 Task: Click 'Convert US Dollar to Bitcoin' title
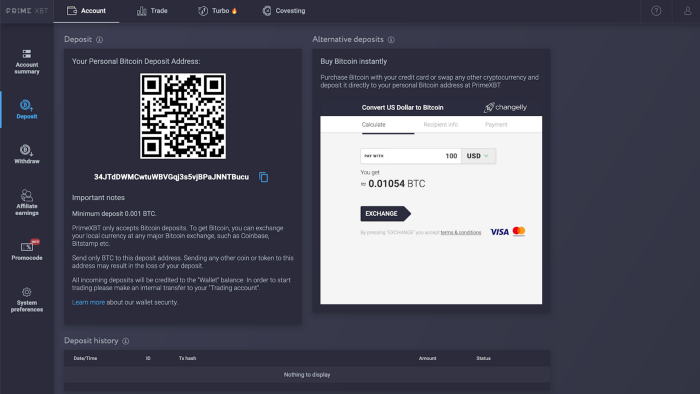point(402,108)
